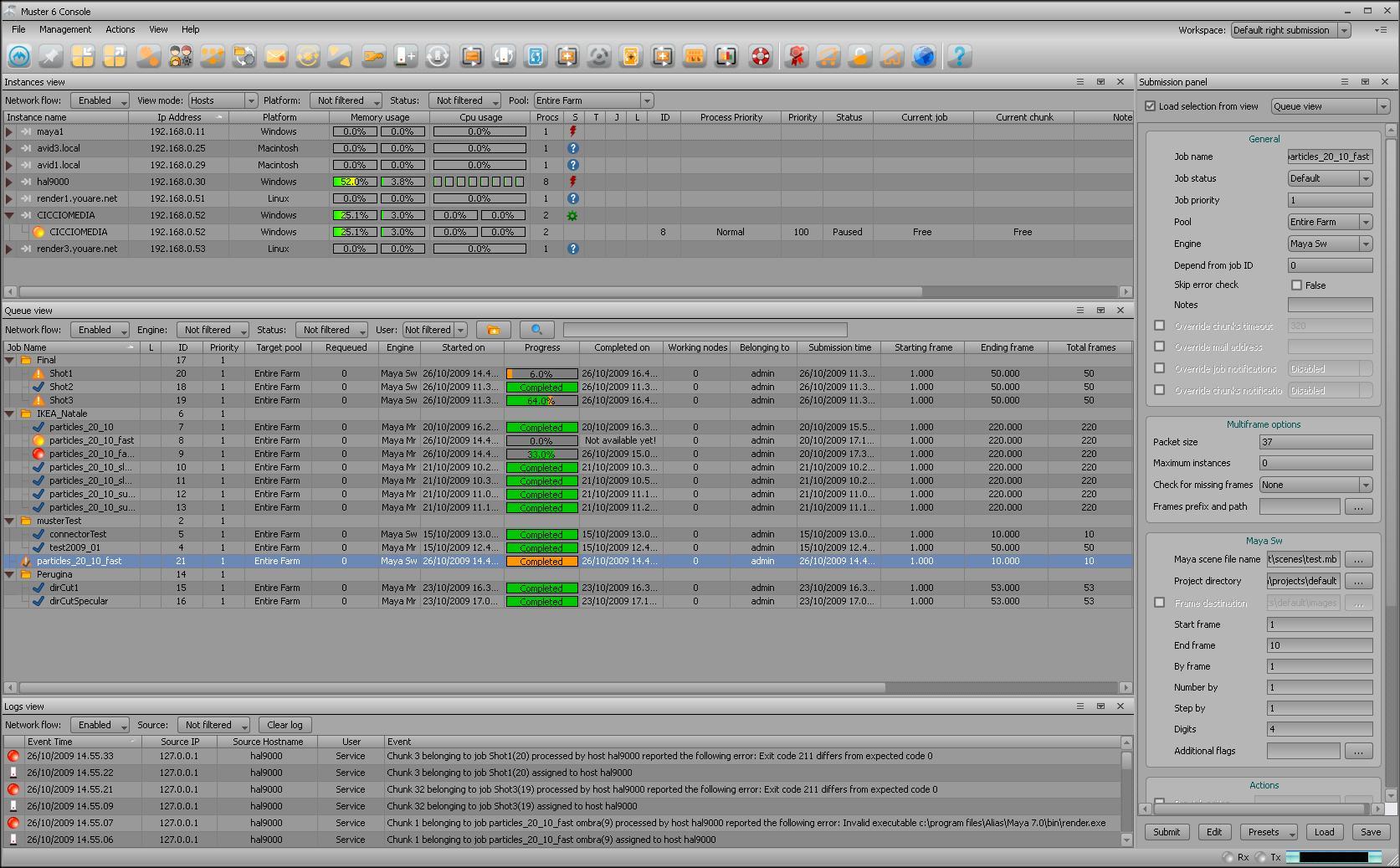Enable Override chunks notifications checkbox
The height and width of the screenshot is (868, 1400).
pos(1160,390)
